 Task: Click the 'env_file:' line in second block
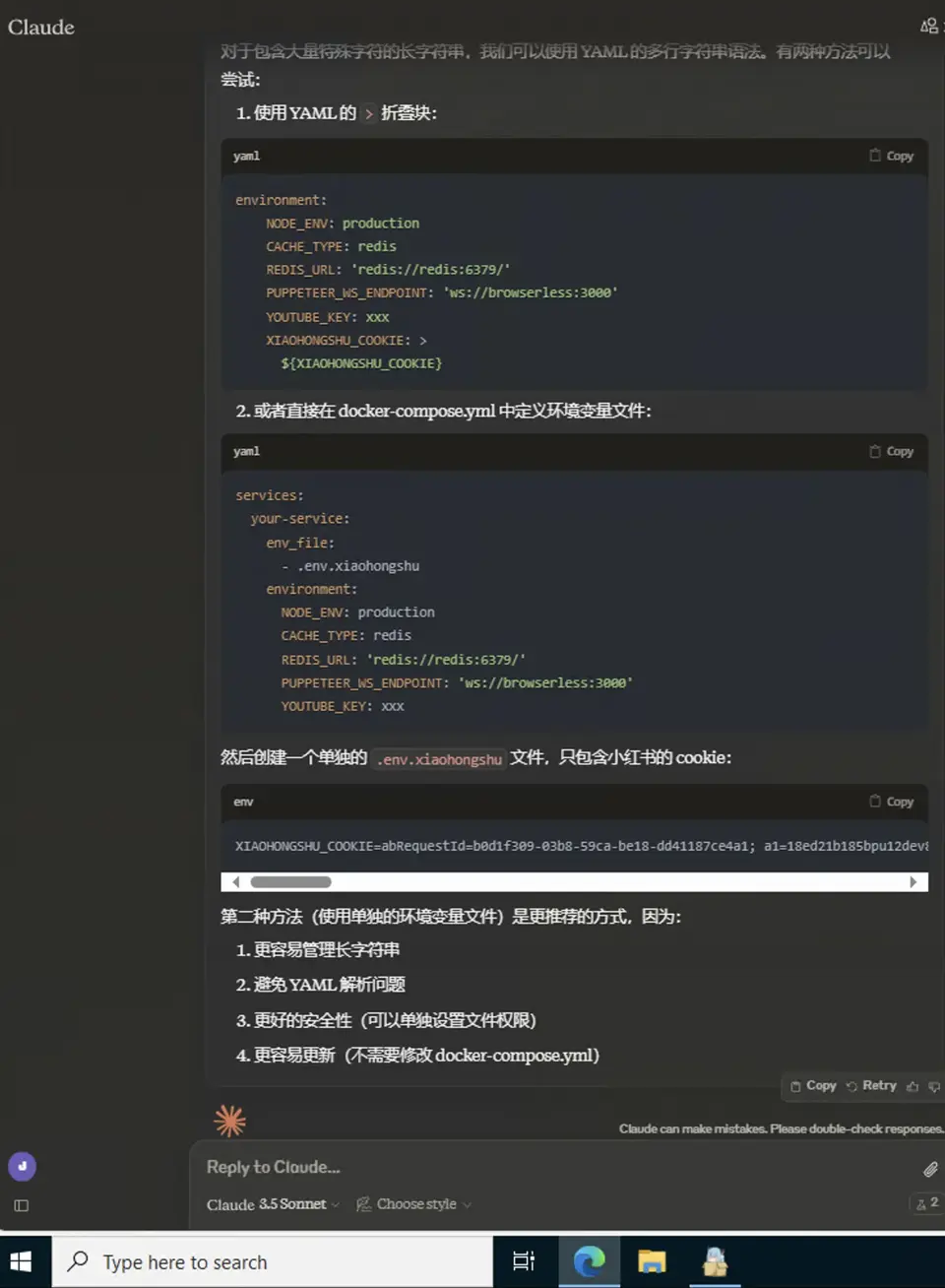pyautogui.click(x=300, y=543)
